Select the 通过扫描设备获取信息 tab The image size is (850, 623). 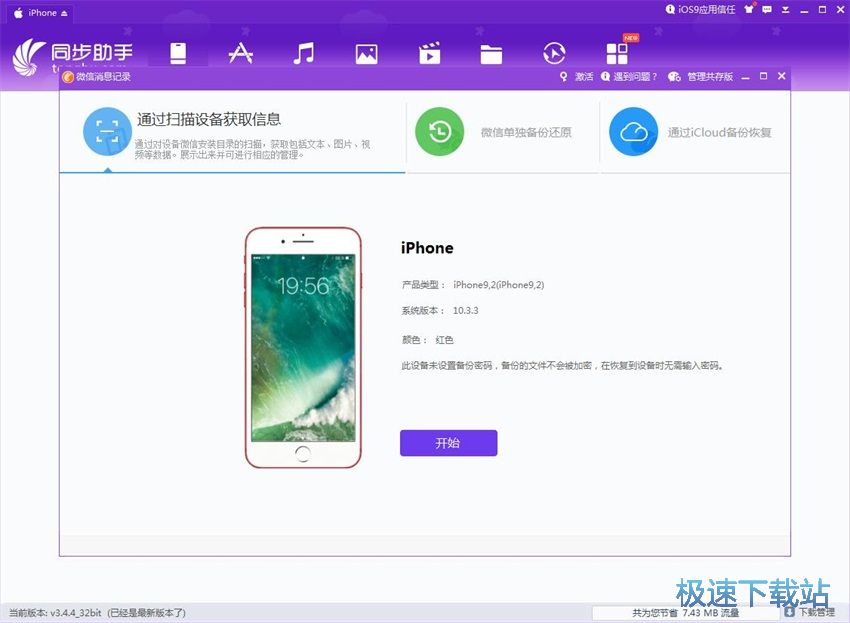pyautogui.click(x=232, y=132)
